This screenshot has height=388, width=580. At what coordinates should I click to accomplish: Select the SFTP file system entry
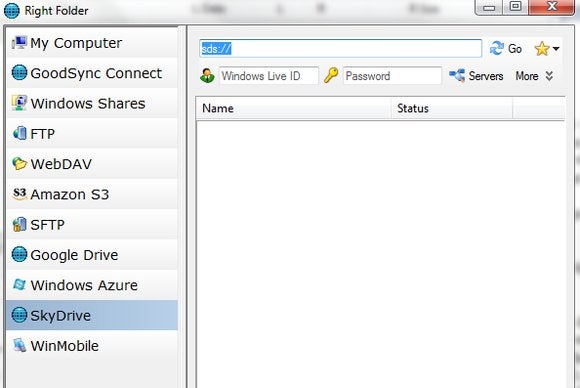click(x=92, y=225)
